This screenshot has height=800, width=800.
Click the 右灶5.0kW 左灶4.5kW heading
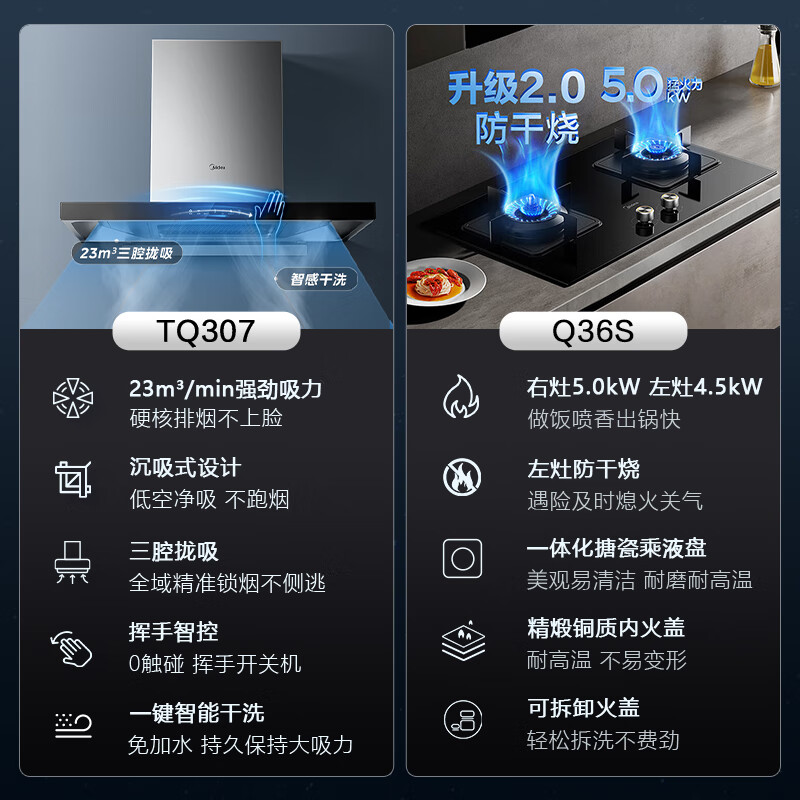pyautogui.click(x=644, y=387)
